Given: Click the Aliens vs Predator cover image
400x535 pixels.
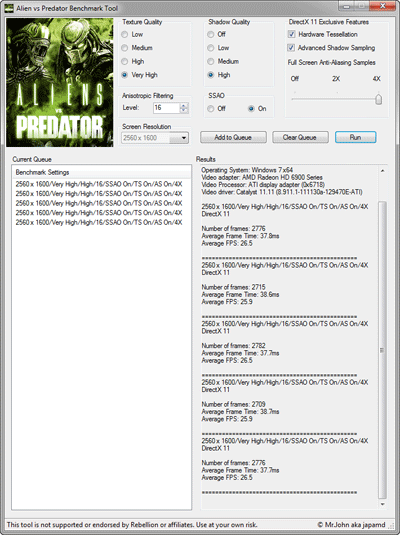Looking at the screenshot, I should pos(60,82).
